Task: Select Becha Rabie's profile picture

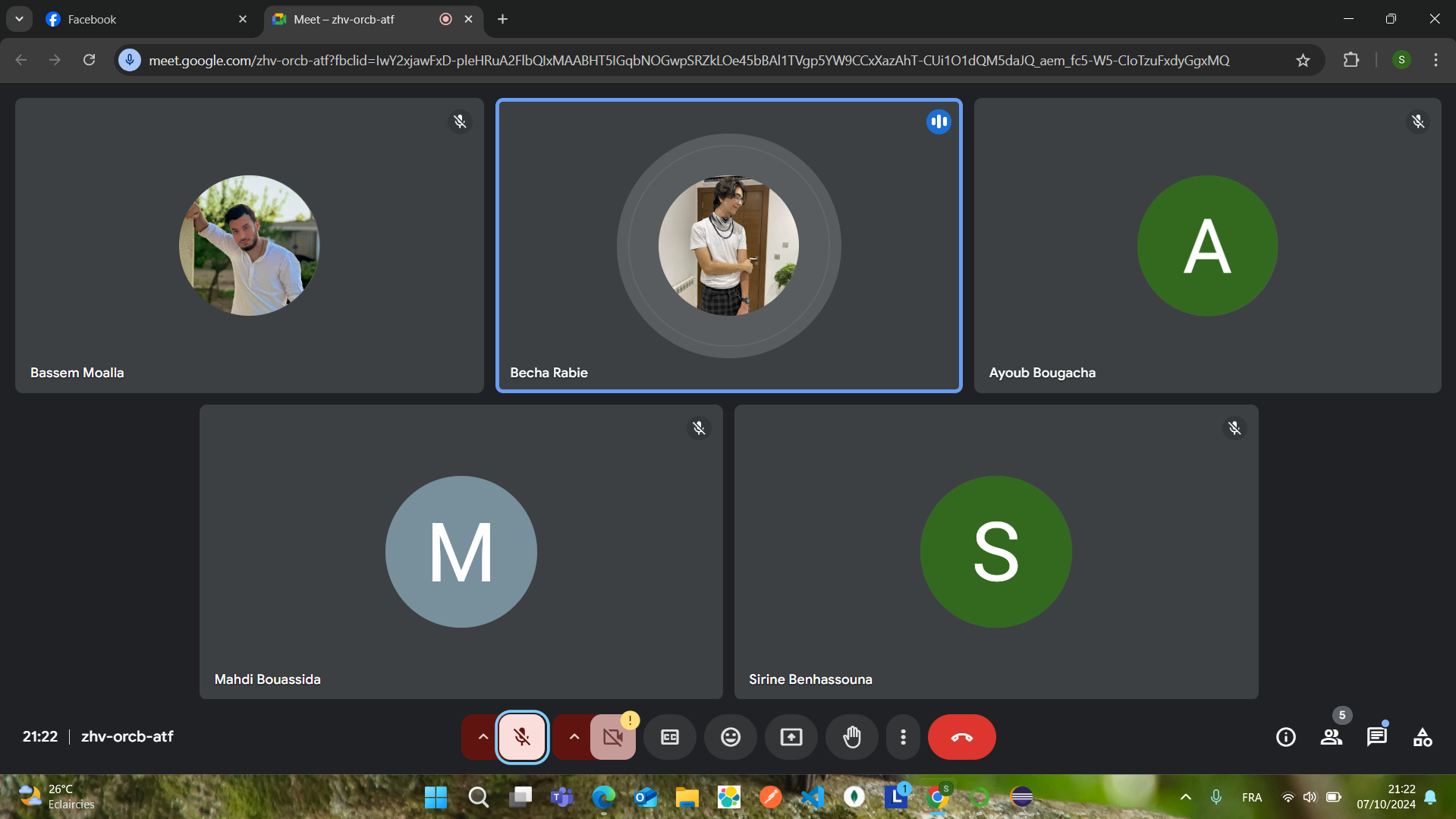Action: tap(728, 245)
